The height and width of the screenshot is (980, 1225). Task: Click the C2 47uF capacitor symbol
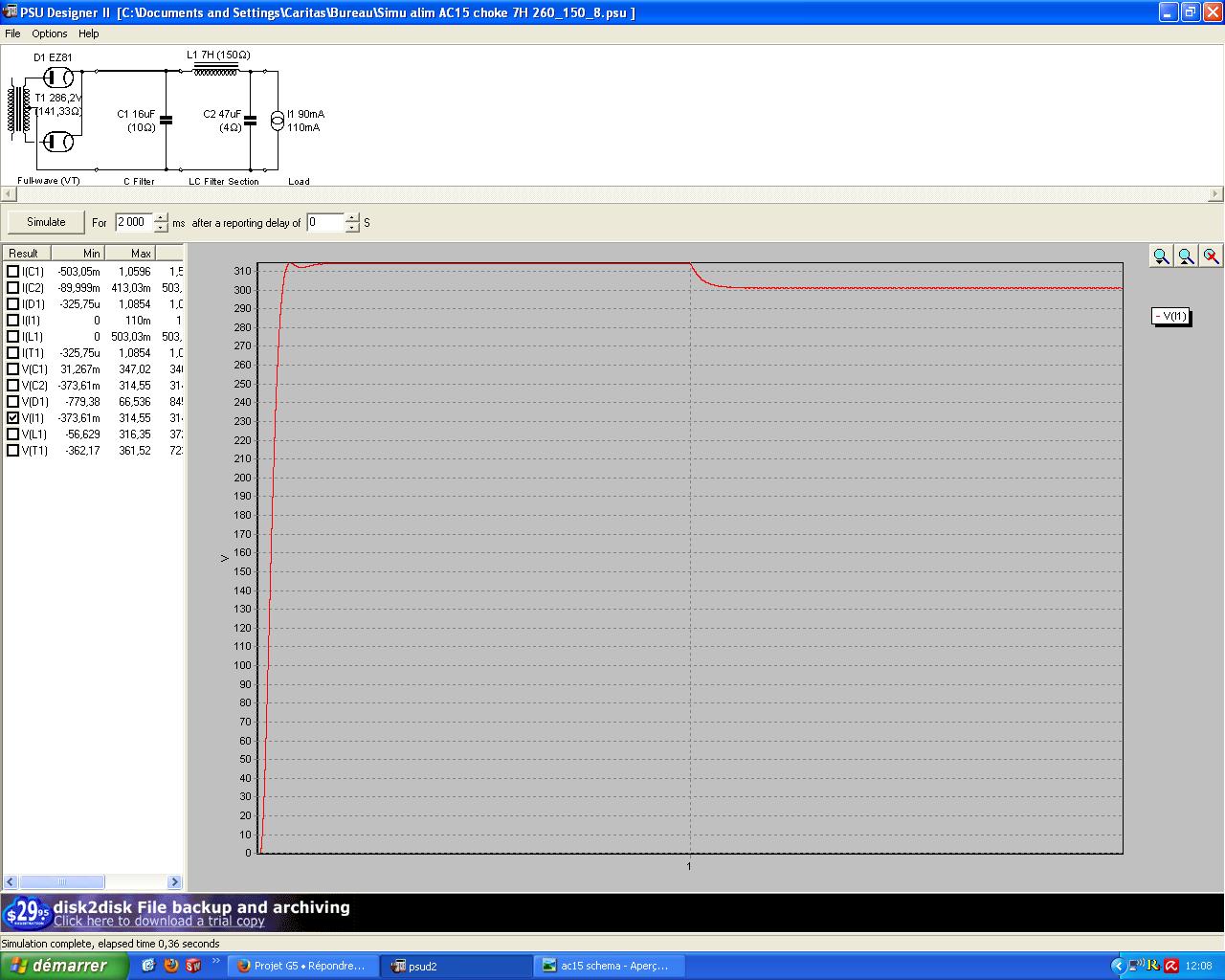[250, 121]
